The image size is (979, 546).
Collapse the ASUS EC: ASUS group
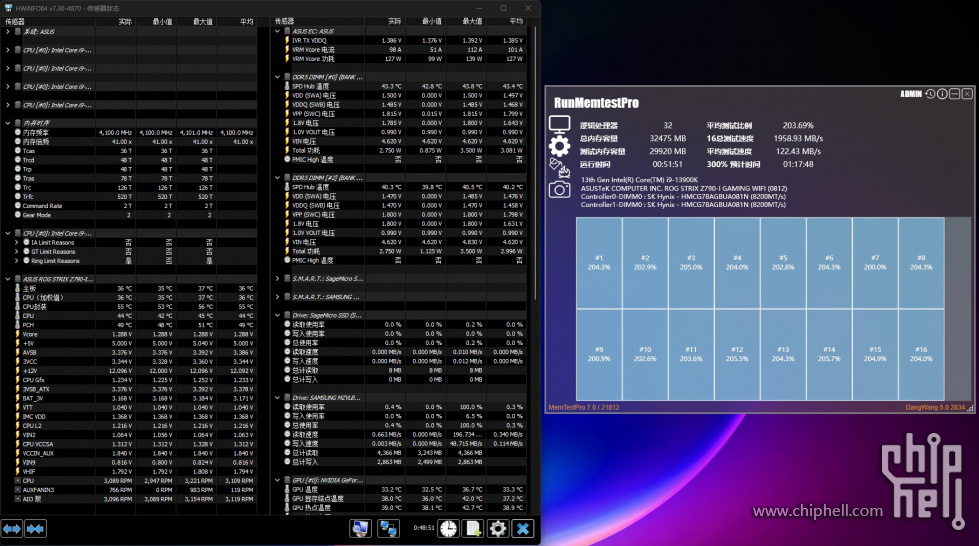click(277, 31)
